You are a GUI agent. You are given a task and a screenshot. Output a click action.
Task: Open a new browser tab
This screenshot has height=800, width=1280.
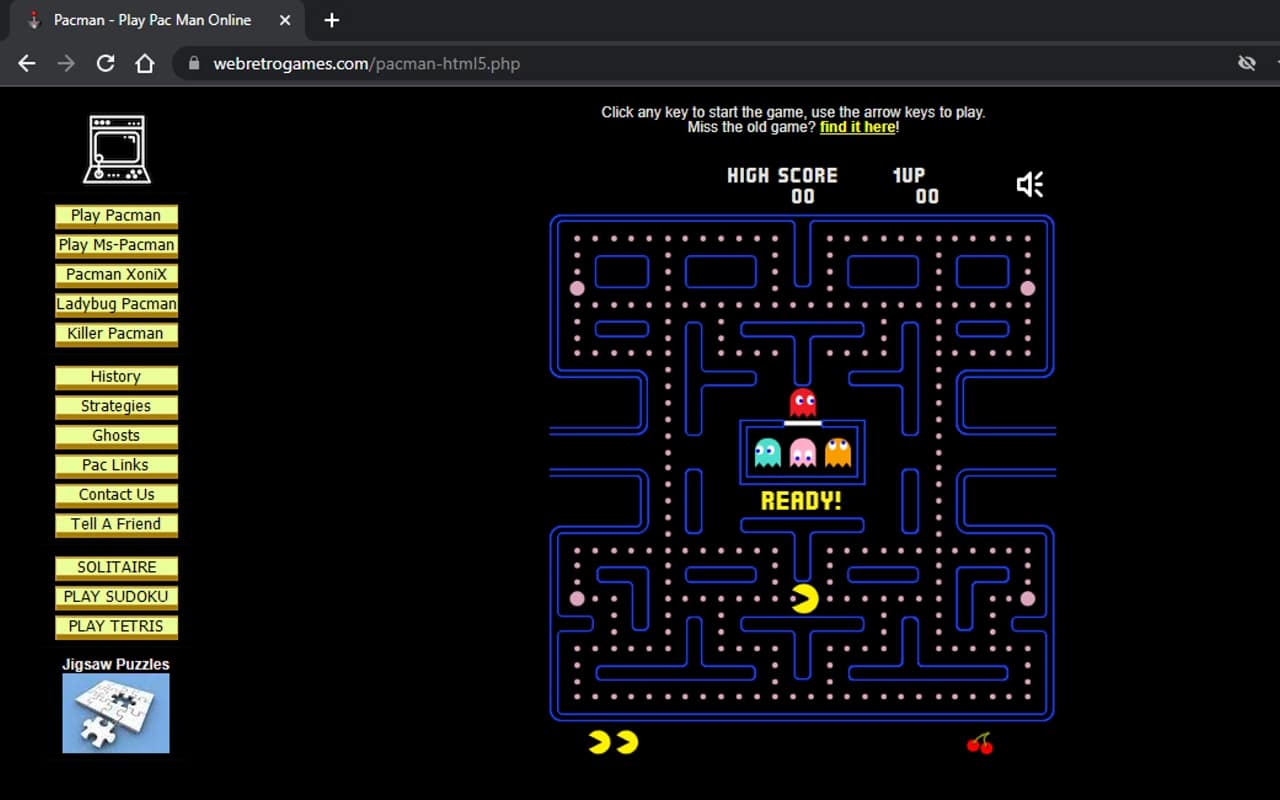[332, 20]
